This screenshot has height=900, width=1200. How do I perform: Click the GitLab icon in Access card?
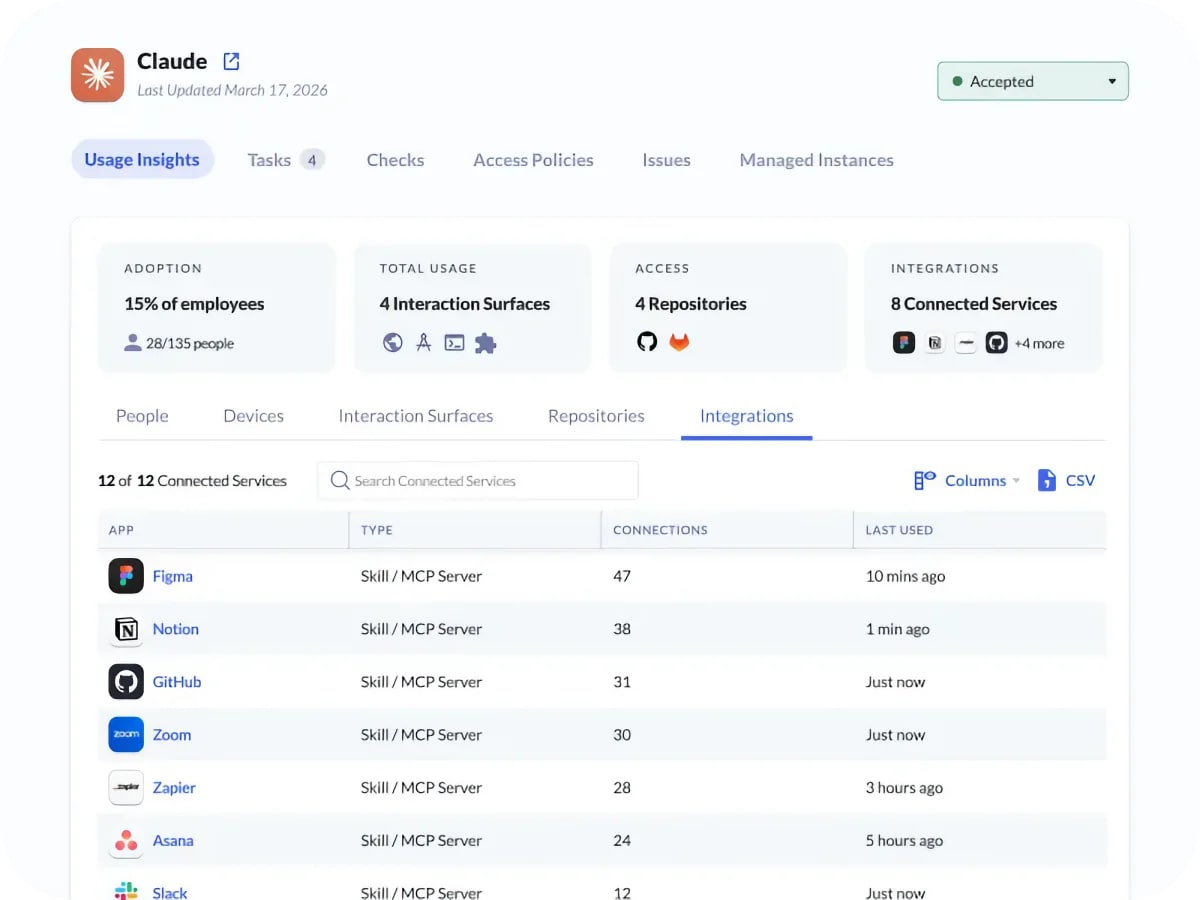[x=679, y=342]
